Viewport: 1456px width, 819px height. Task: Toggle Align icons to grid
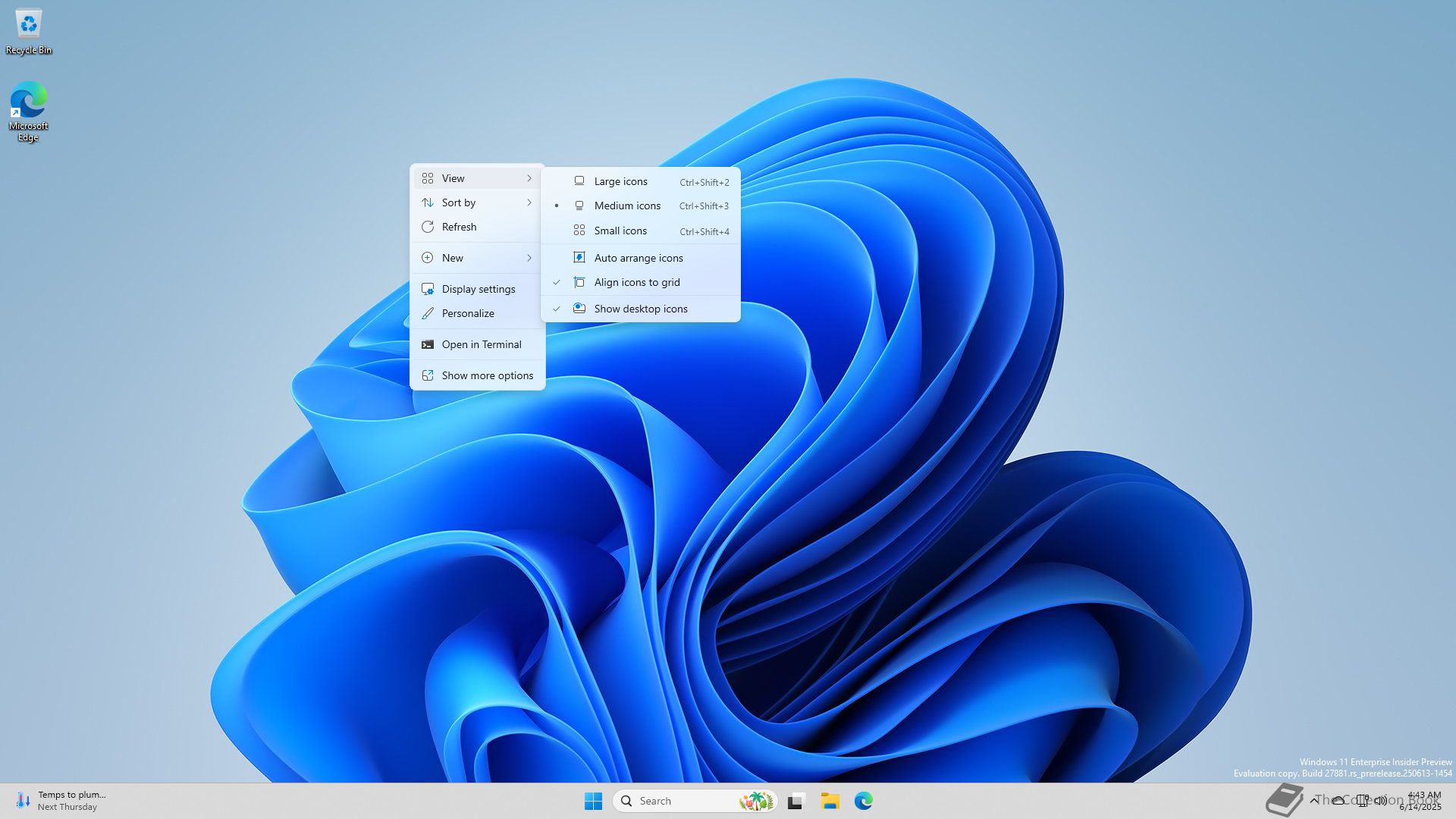pos(637,282)
